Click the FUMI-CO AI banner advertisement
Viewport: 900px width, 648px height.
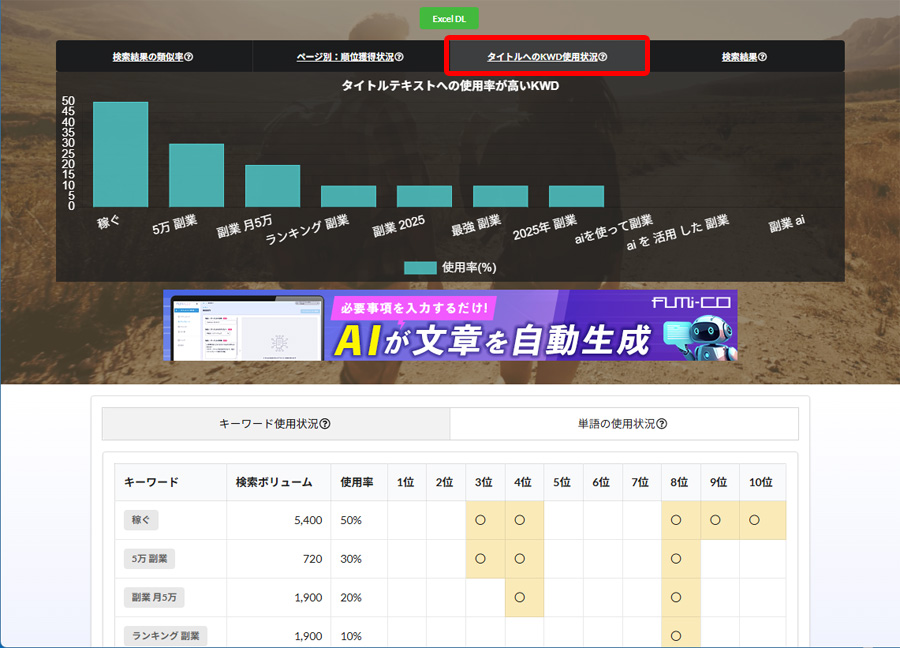450,325
